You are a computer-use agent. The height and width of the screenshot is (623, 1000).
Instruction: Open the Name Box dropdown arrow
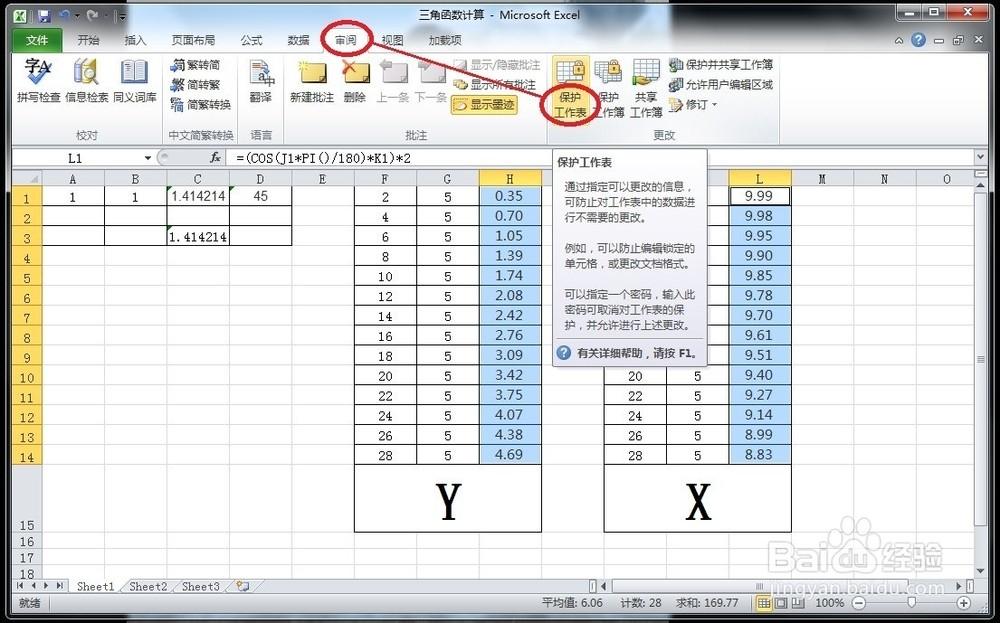click(147, 158)
